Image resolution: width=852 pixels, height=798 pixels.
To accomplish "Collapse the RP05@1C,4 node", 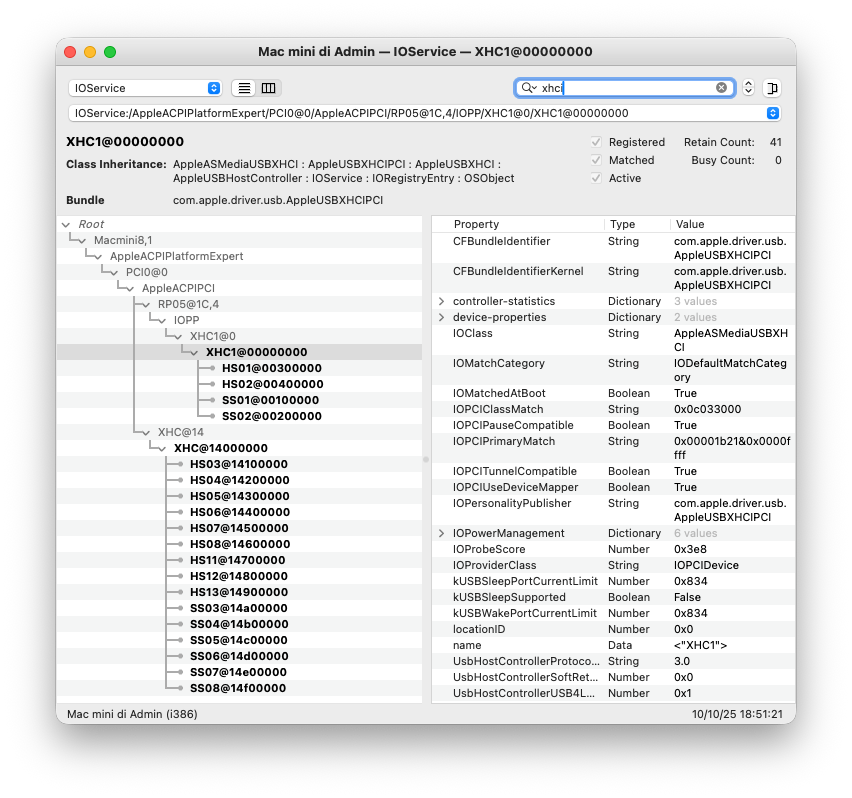I will coord(146,304).
